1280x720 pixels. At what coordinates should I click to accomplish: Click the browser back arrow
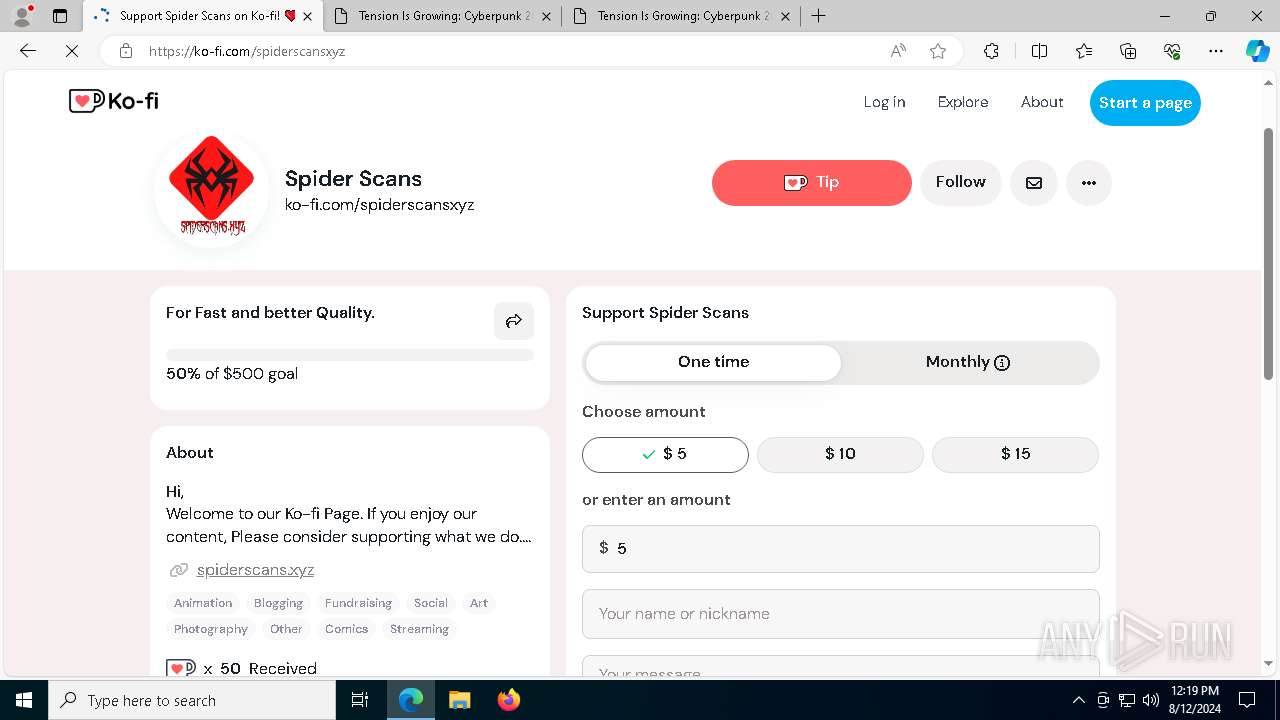point(28,51)
